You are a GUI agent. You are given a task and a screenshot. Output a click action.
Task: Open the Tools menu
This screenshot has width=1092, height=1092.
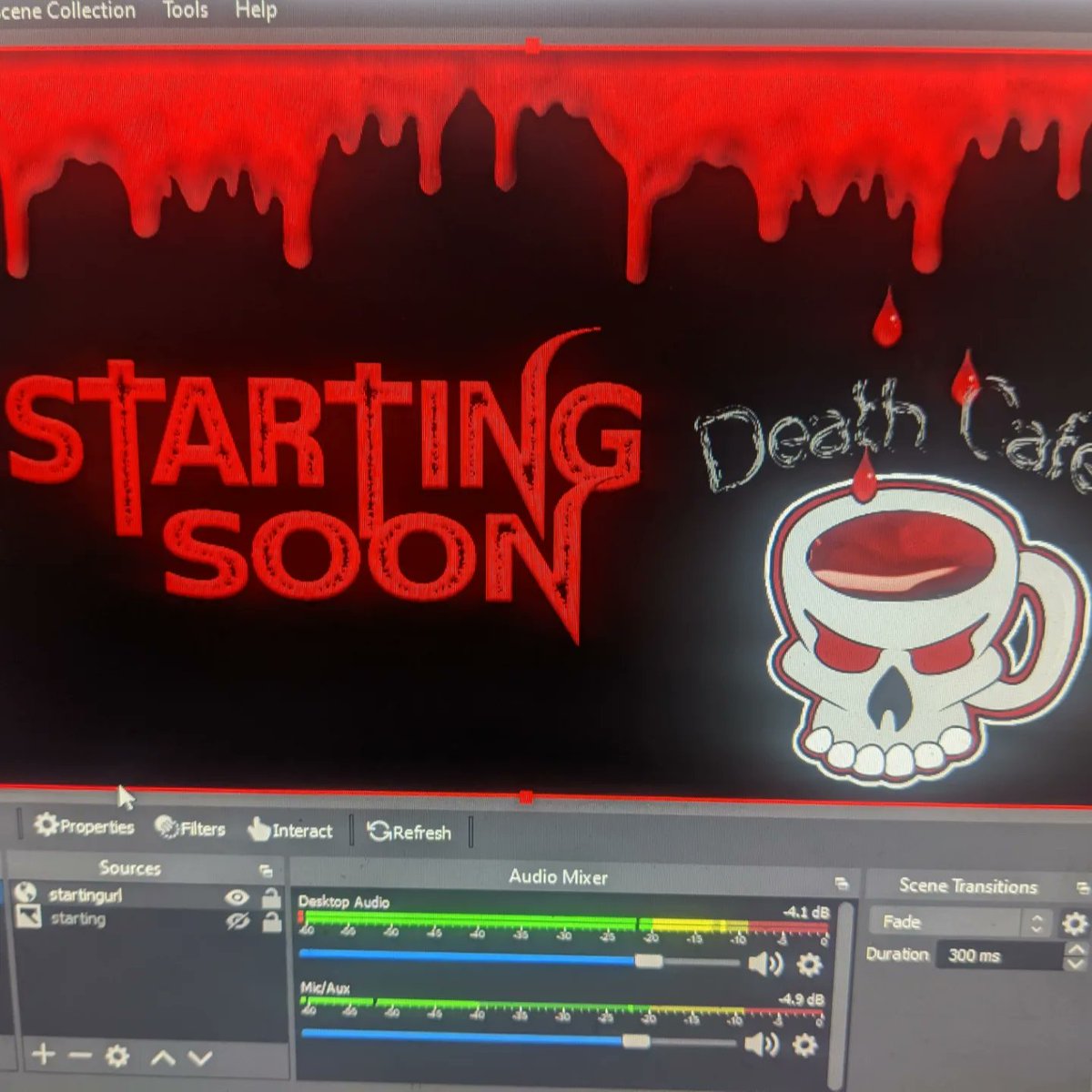185,10
